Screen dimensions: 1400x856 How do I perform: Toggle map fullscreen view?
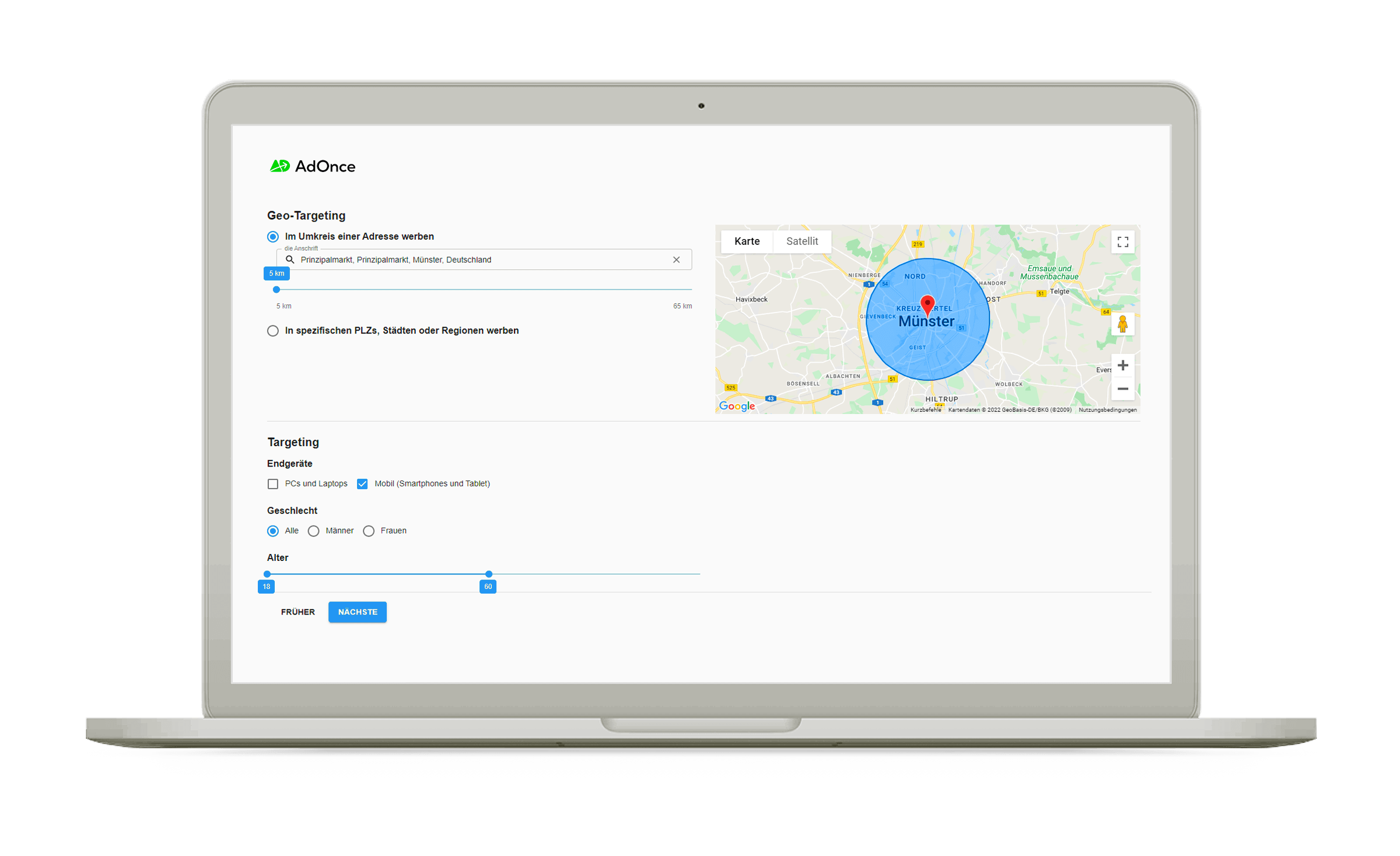(1122, 242)
